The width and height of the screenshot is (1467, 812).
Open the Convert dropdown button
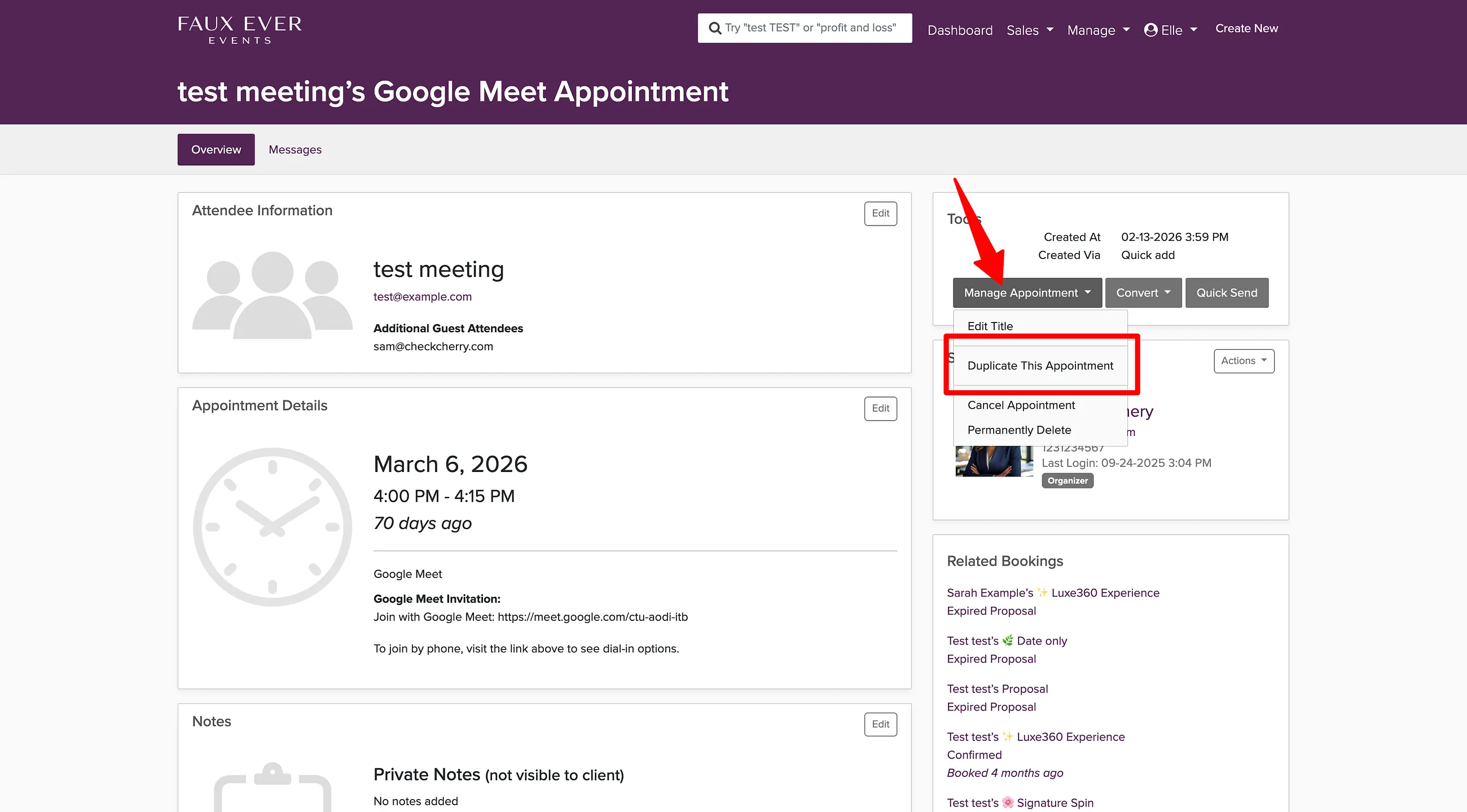click(x=1143, y=293)
